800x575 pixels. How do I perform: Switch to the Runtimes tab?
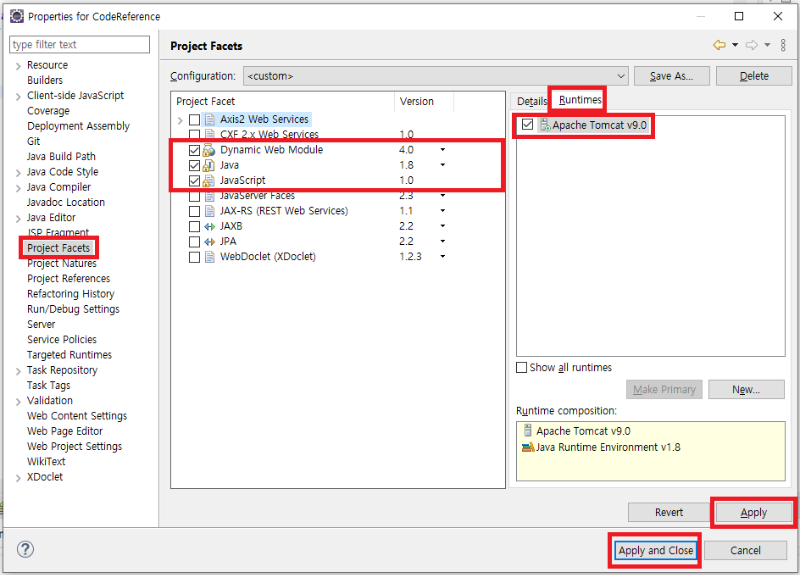(x=580, y=99)
